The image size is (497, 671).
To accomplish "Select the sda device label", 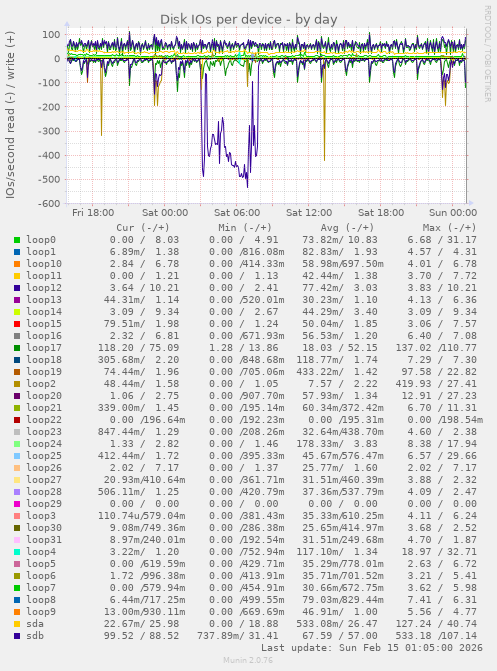I will pos(35,624).
